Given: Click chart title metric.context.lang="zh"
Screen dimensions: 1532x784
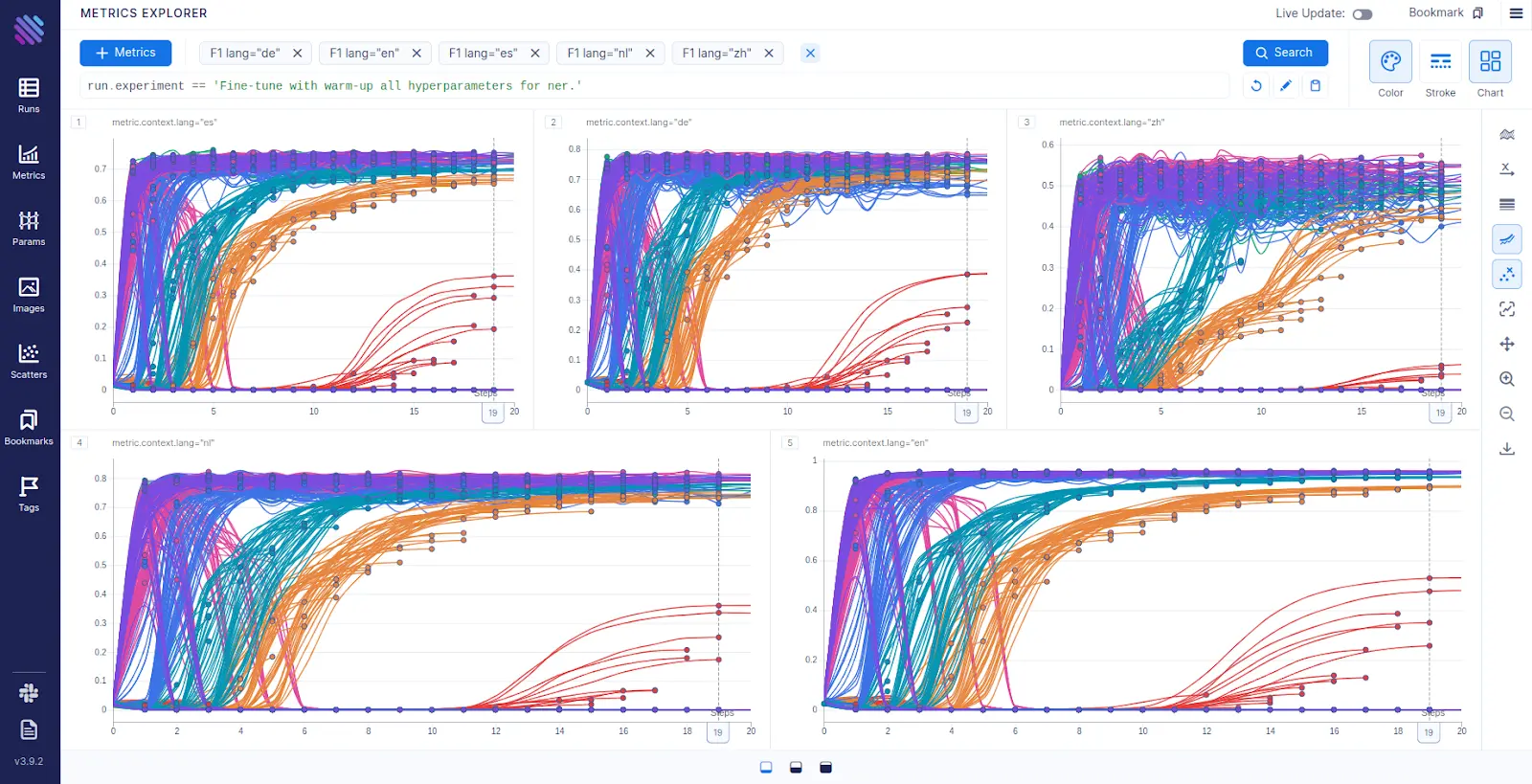Looking at the screenshot, I should pos(1112,123).
